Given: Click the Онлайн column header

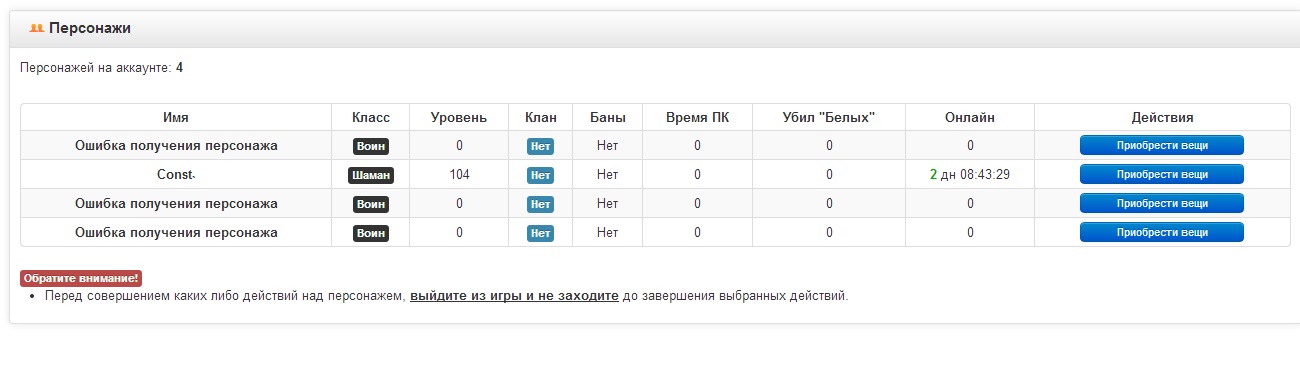Looking at the screenshot, I should tap(970, 117).
